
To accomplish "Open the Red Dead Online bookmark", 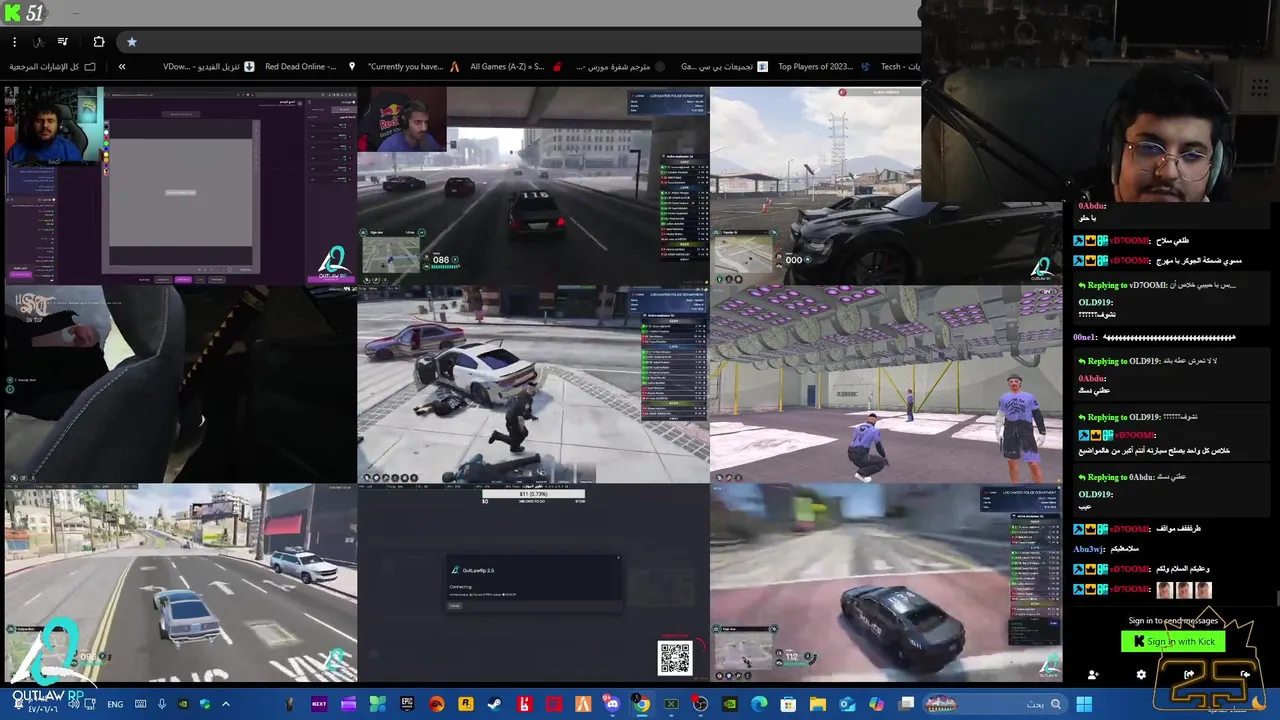I will 309,66.
